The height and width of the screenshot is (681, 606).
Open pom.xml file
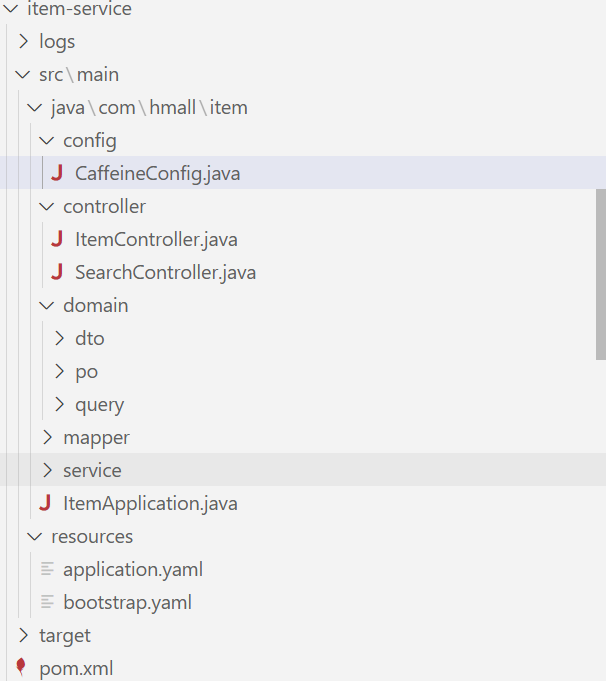[x=76, y=668]
